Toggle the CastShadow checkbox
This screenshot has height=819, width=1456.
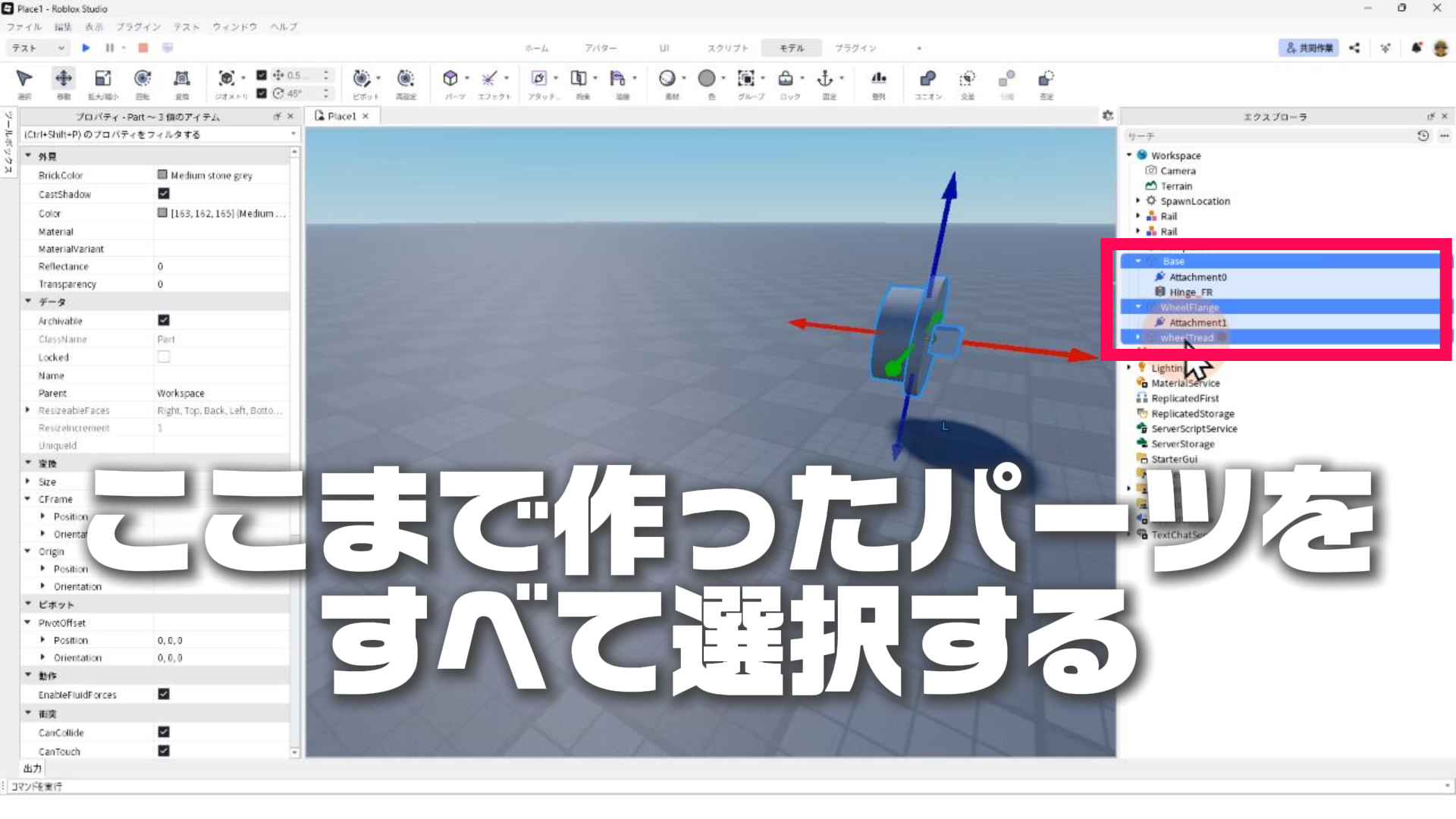point(164,194)
